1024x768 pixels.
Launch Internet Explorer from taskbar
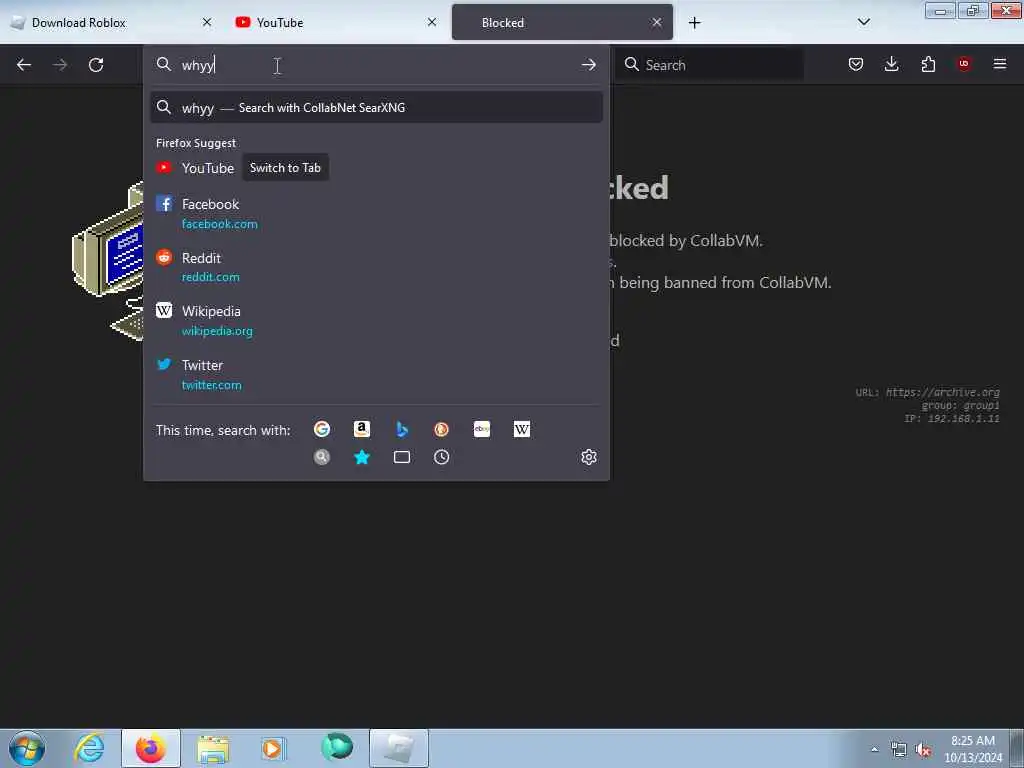click(89, 748)
